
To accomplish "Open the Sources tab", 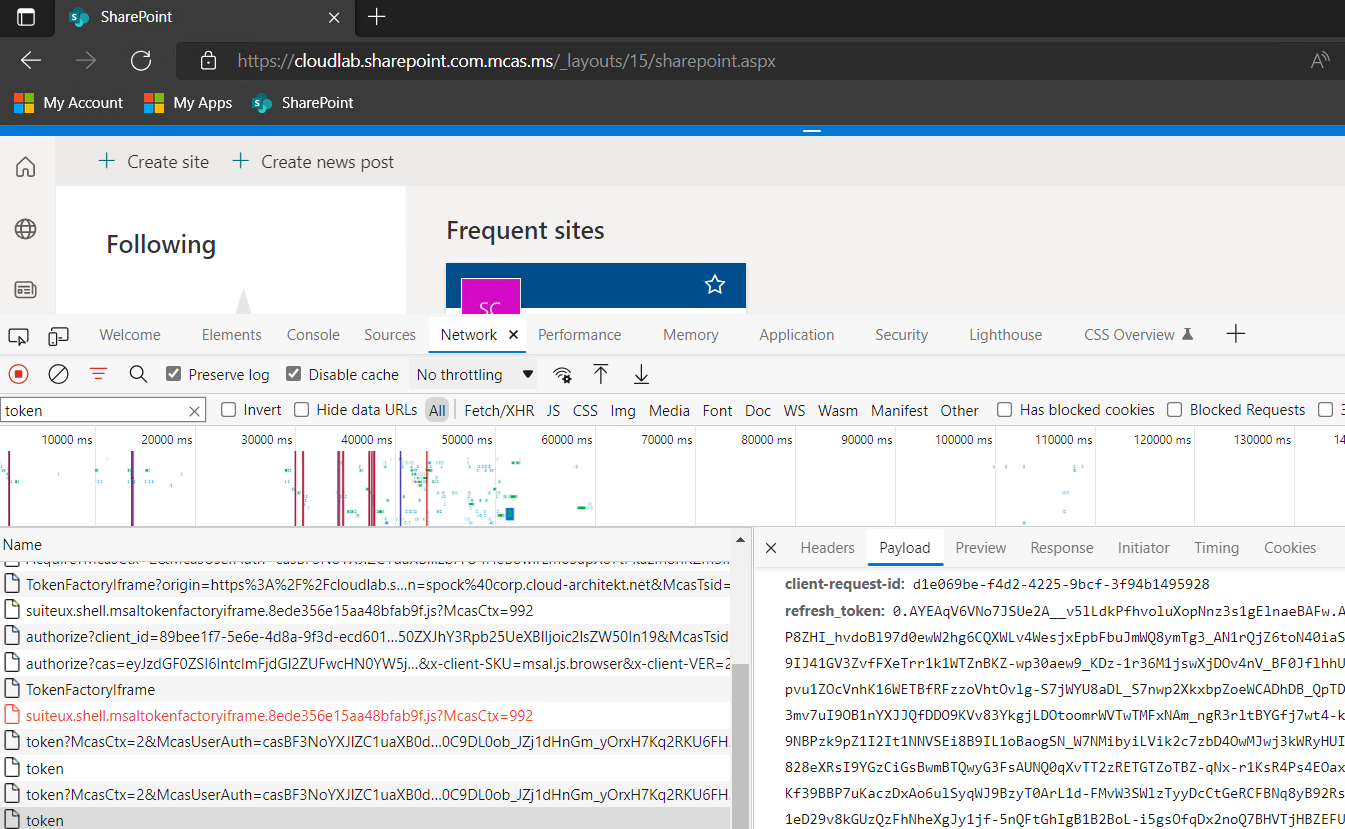I will tap(390, 335).
